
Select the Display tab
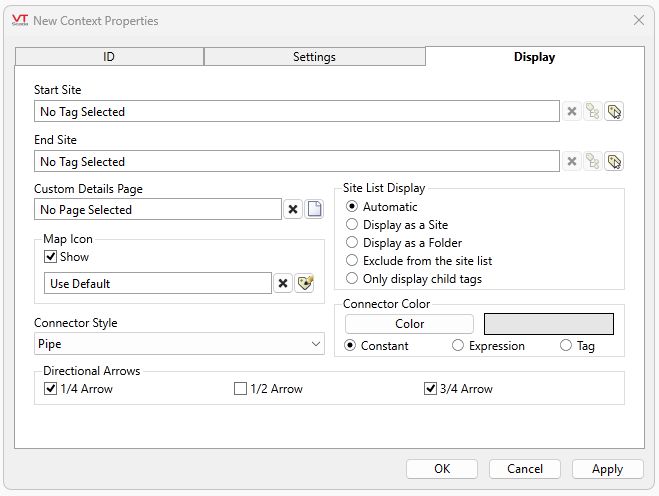[535, 57]
